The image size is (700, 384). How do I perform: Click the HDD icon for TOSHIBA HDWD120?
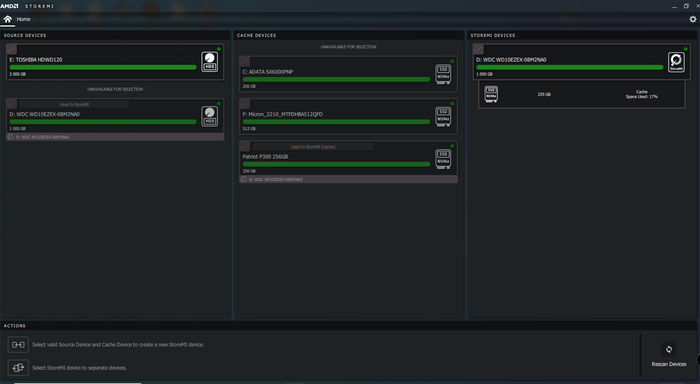[209, 62]
